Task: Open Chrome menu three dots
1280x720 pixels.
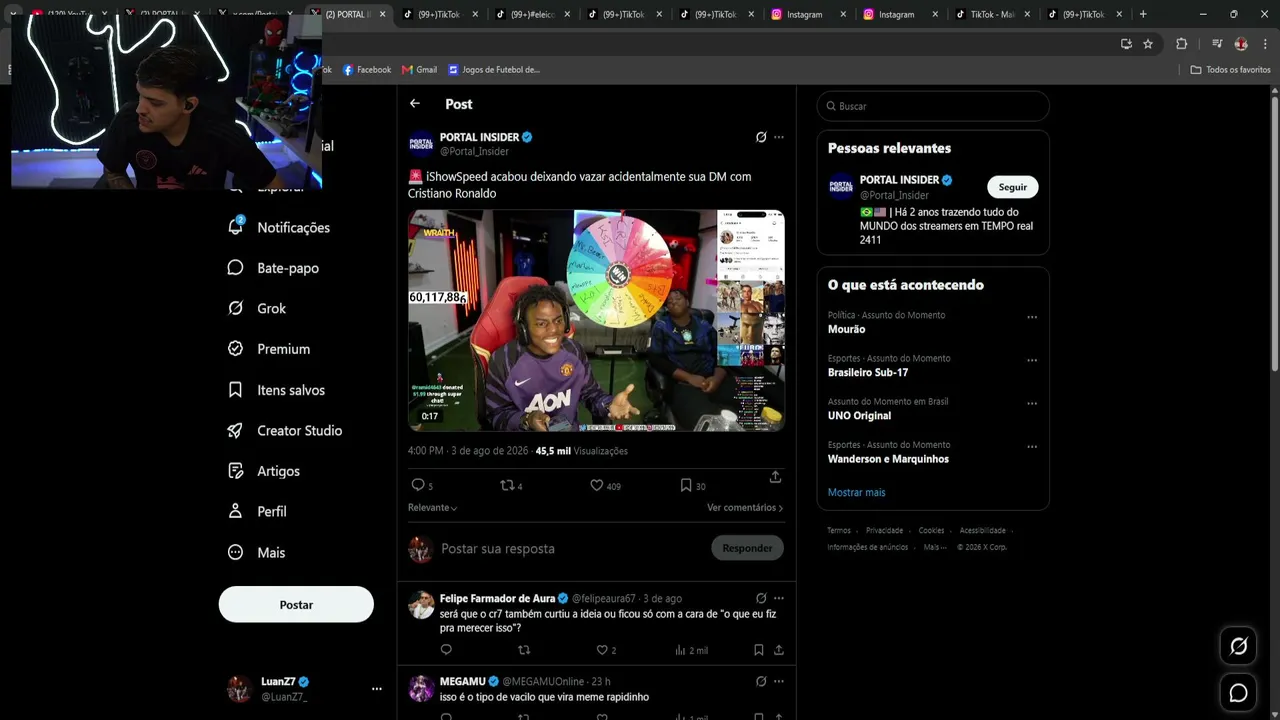Action: pyautogui.click(x=1263, y=44)
